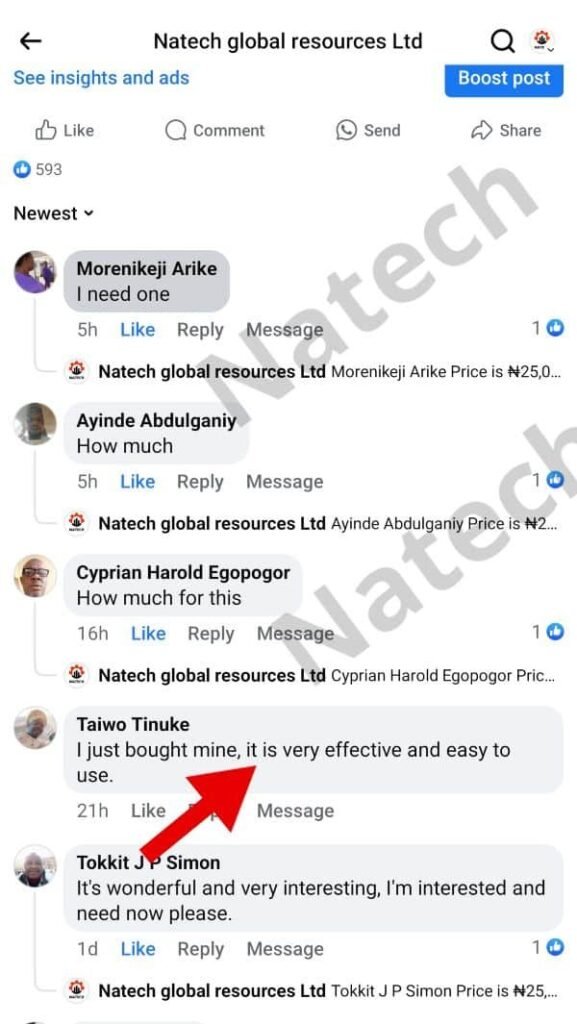Like Ayinde Abdulganiy's comment
The image size is (577, 1024).
pos(138,482)
